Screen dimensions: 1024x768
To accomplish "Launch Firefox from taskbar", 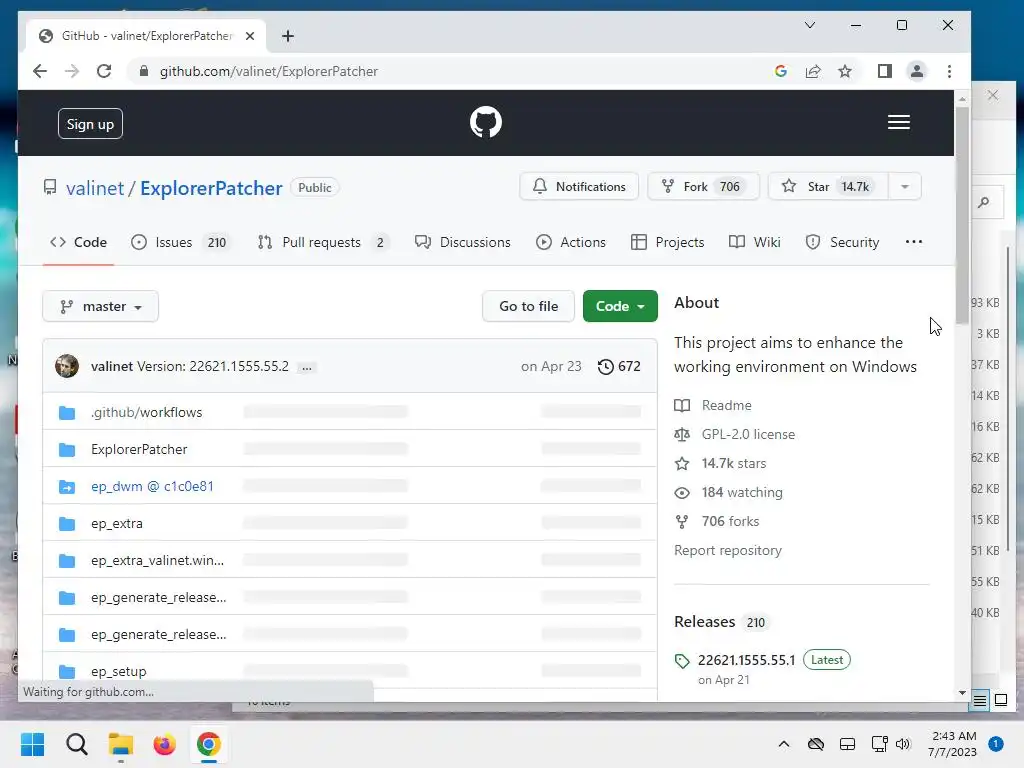I will [165, 744].
